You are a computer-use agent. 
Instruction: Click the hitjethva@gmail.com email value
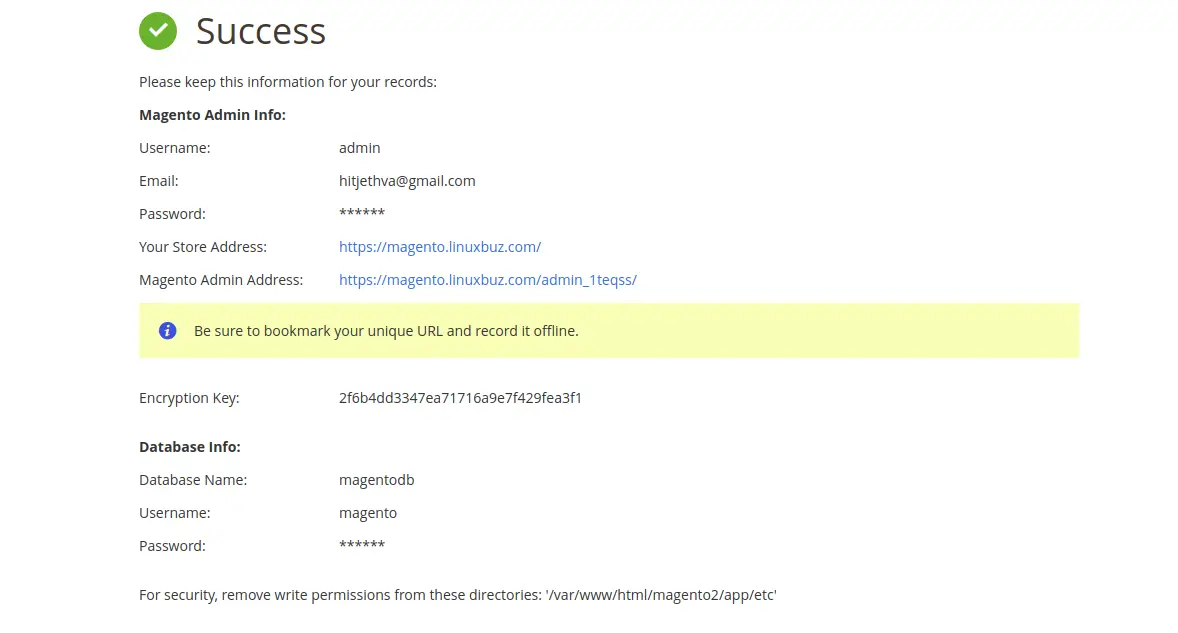coord(407,181)
